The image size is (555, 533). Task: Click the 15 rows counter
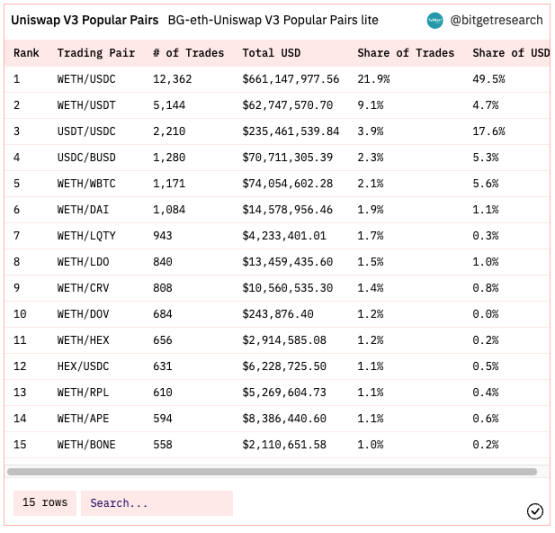(x=45, y=503)
